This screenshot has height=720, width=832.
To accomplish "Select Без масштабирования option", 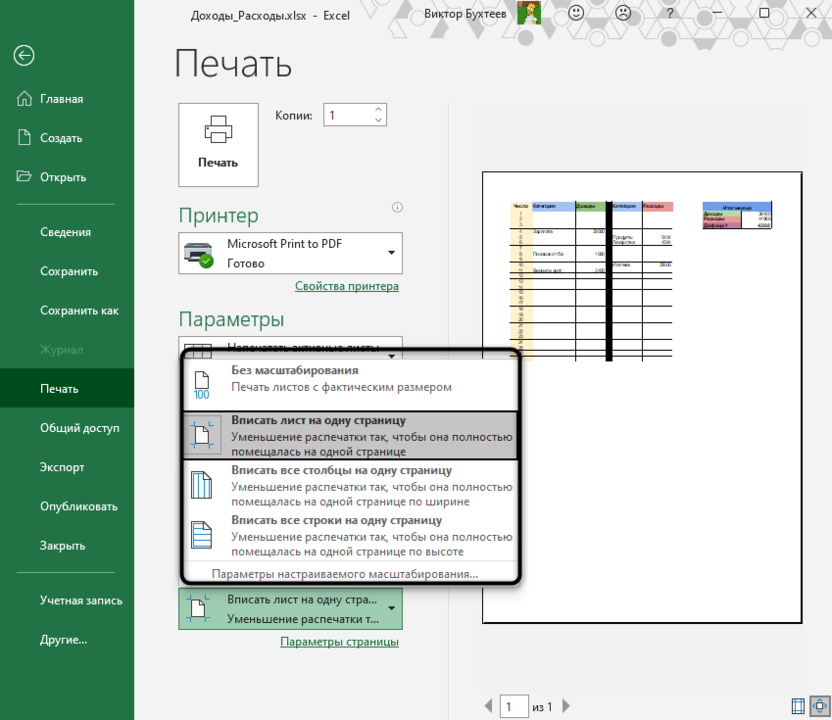I will [350, 379].
